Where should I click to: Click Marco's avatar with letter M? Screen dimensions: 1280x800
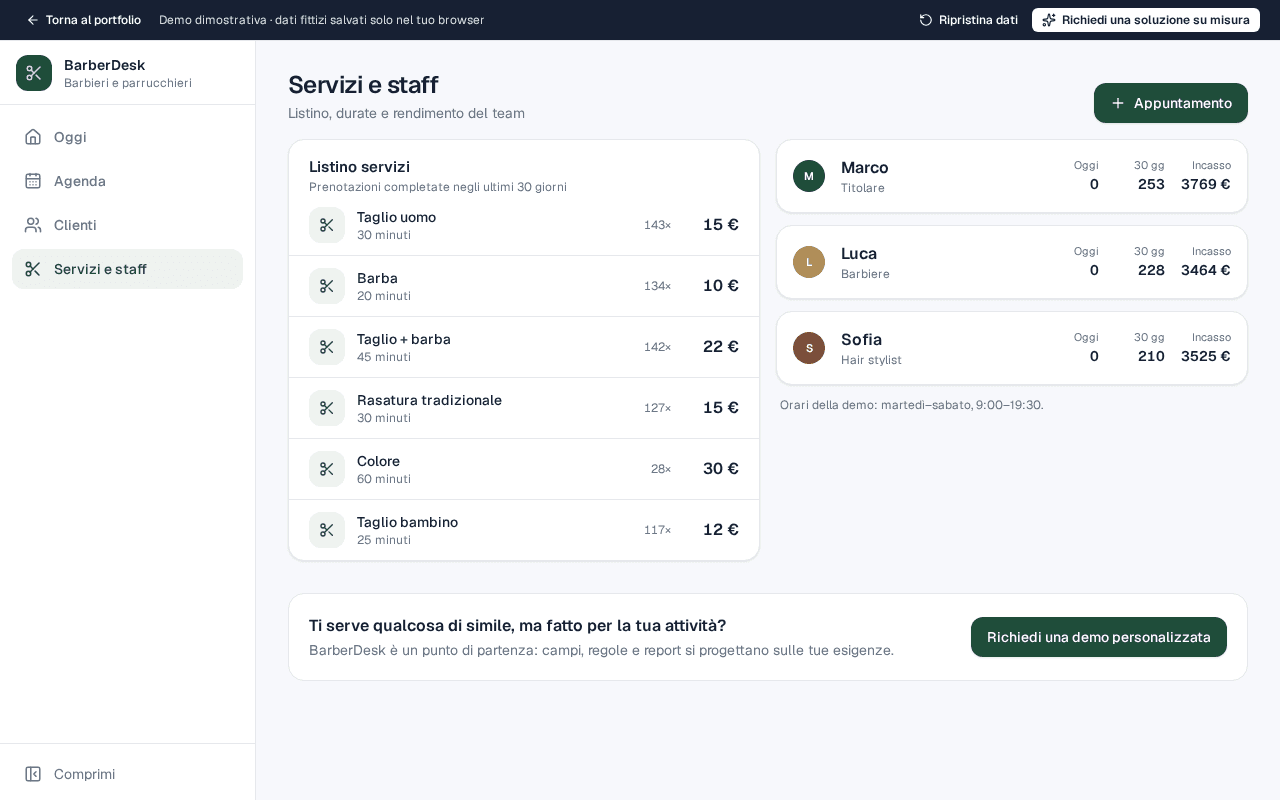point(809,176)
